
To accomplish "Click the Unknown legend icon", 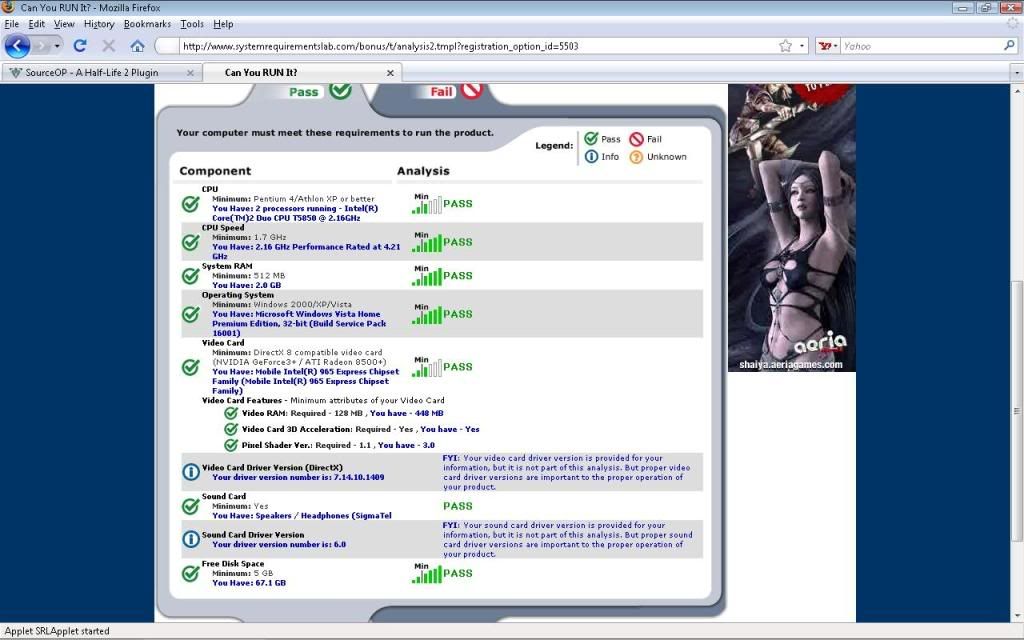I will pyautogui.click(x=636, y=157).
